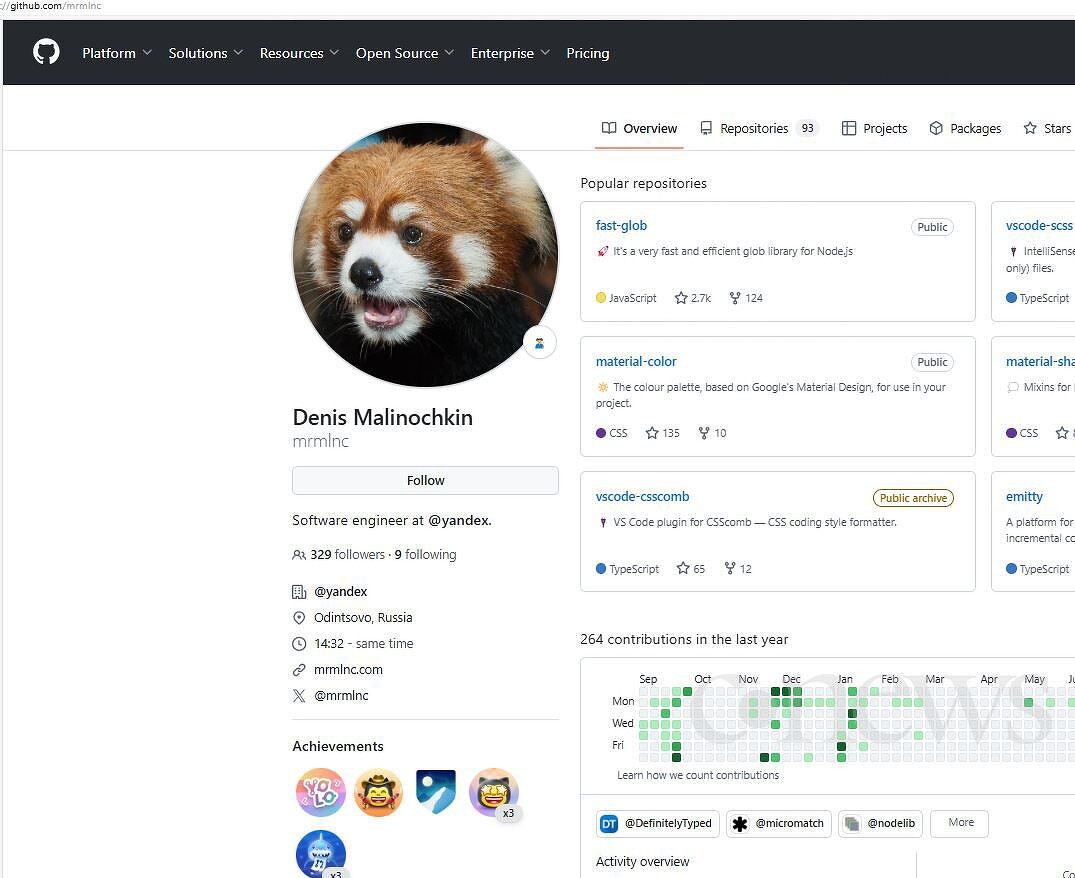The image size is (1075, 878).
Task: Click the Odintsovo, Russia location text
Action: point(363,618)
